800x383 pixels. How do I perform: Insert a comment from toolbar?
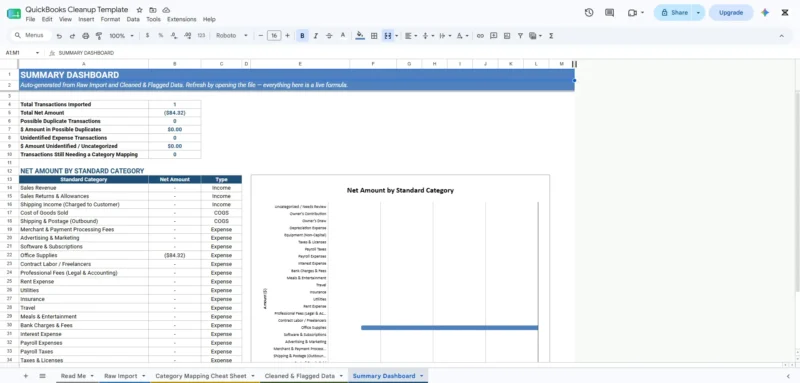pos(493,36)
